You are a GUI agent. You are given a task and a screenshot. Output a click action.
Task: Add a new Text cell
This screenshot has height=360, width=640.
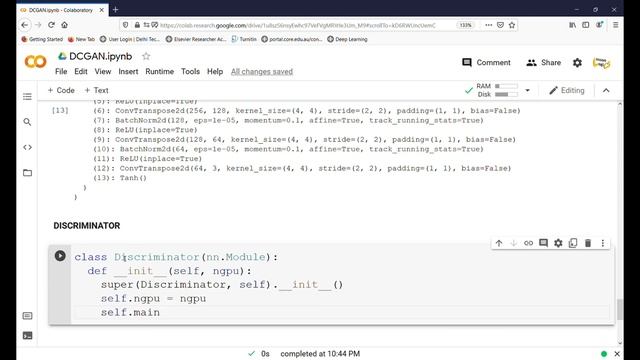[x=96, y=90]
